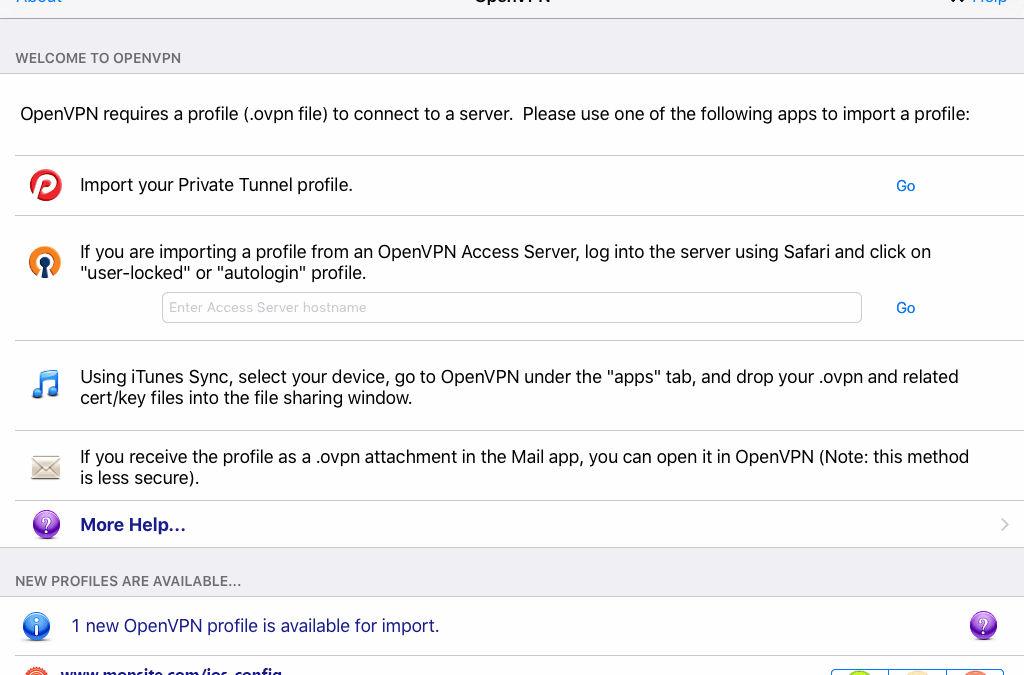Screen dimensions: 1024x675
Task: Tap the blue info icon for new profile
Action: coord(37,626)
